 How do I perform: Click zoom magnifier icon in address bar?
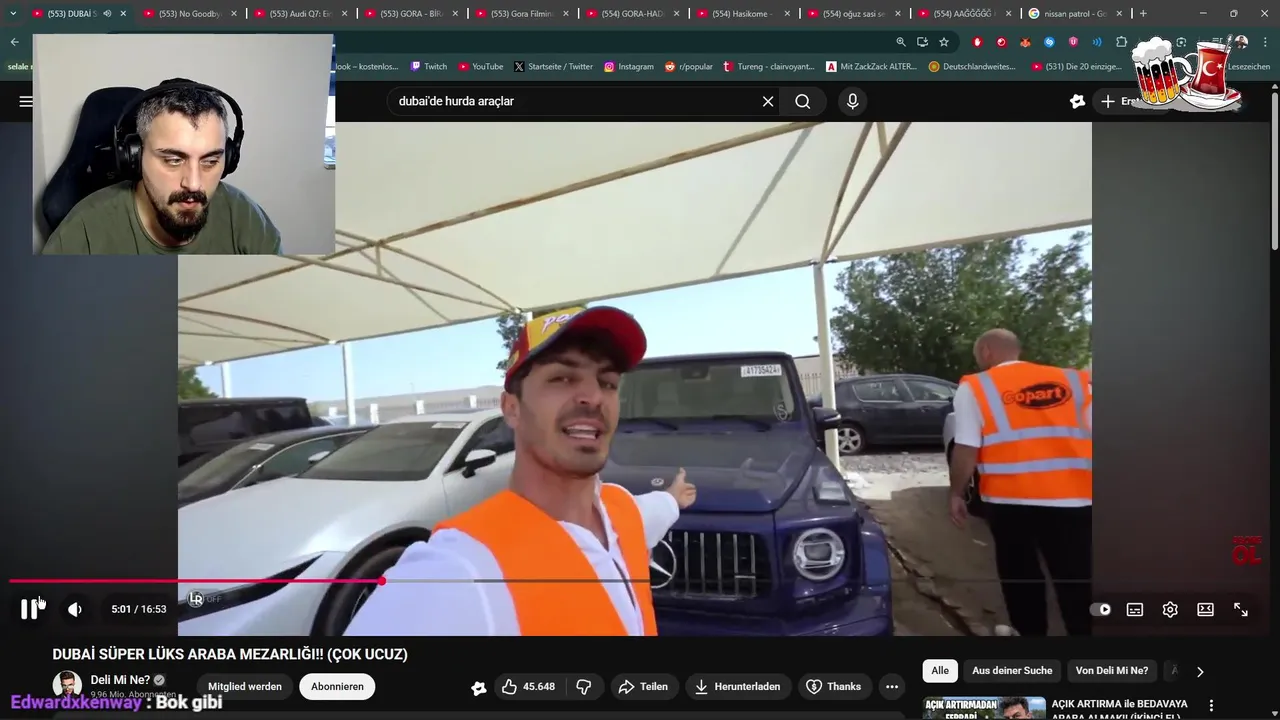[x=901, y=42]
